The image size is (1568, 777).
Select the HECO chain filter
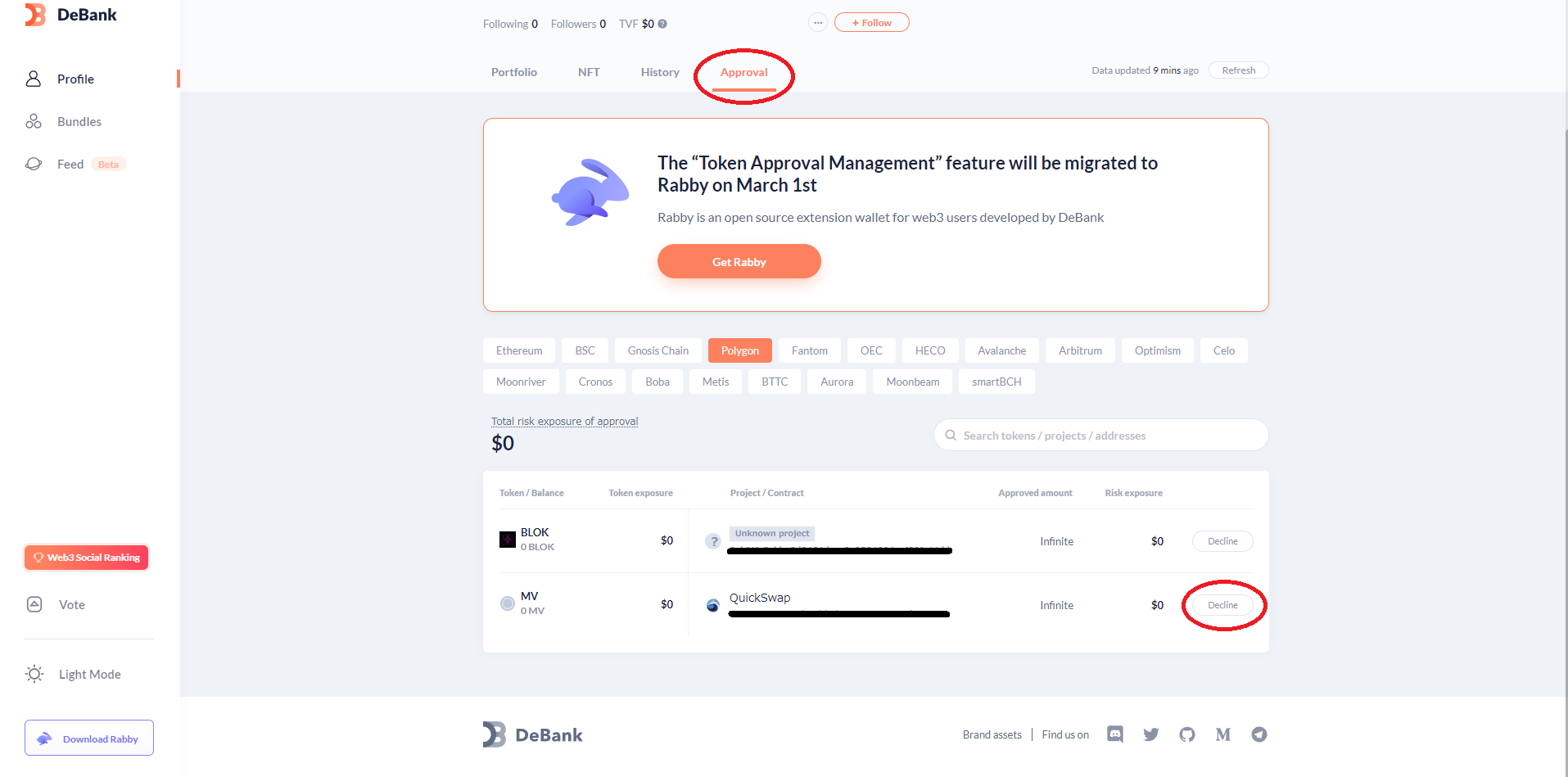pyautogui.click(x=930, y=350)
